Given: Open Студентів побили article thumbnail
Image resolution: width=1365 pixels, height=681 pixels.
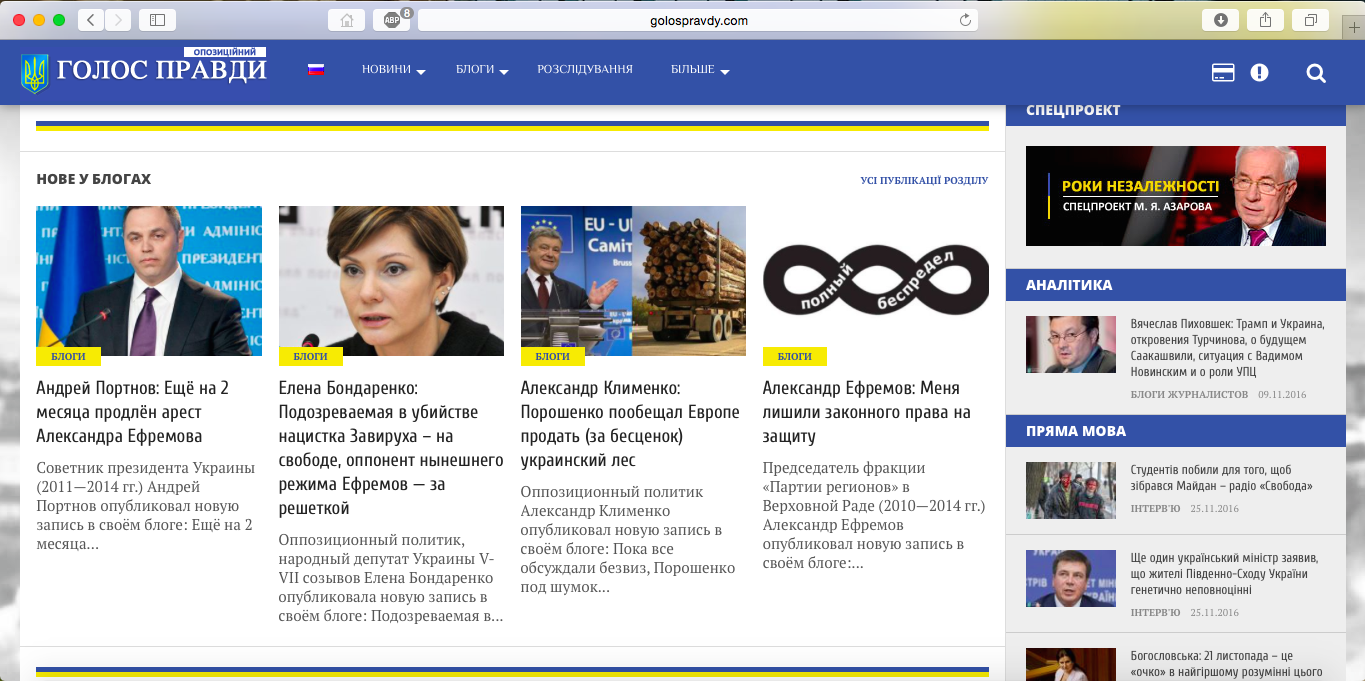Looking at the screenshot, I should tap(1071, 490).
